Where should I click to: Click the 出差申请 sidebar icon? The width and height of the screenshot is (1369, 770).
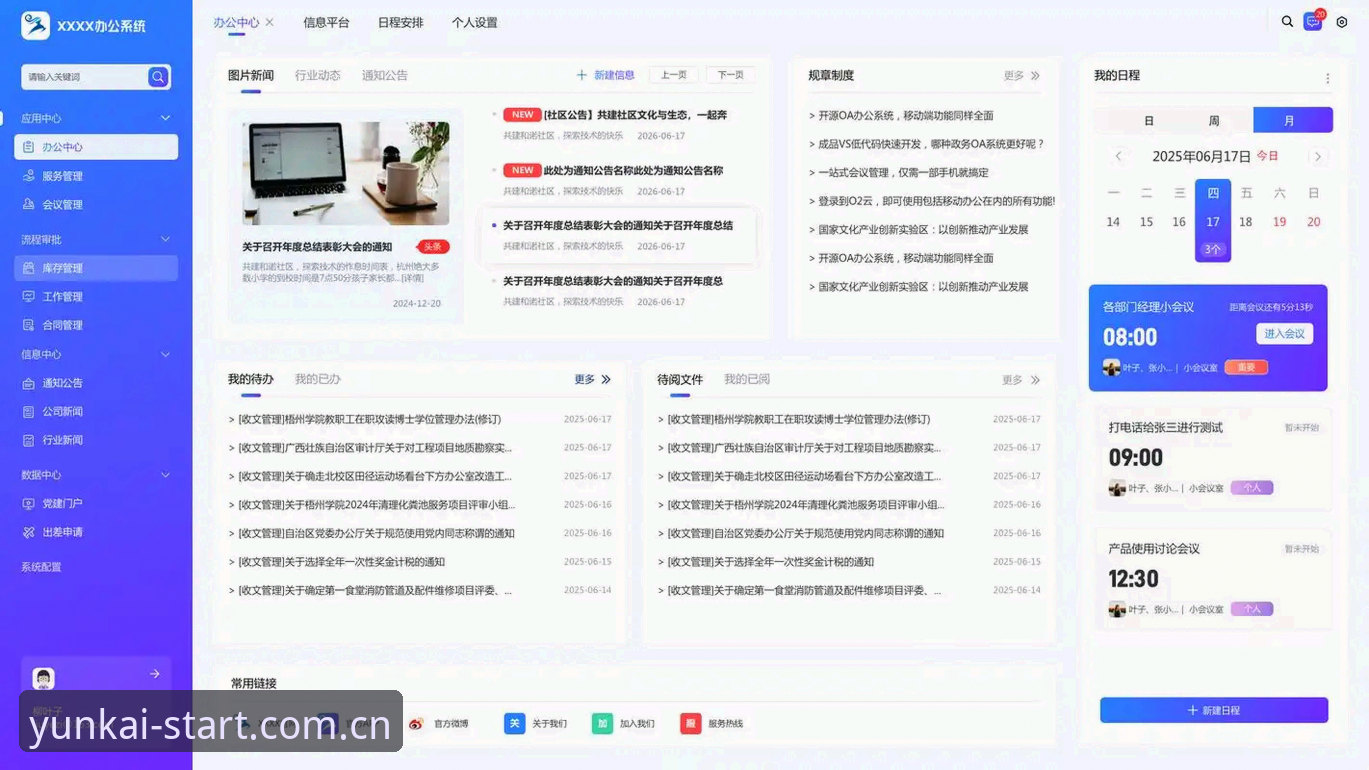point(29,532)
